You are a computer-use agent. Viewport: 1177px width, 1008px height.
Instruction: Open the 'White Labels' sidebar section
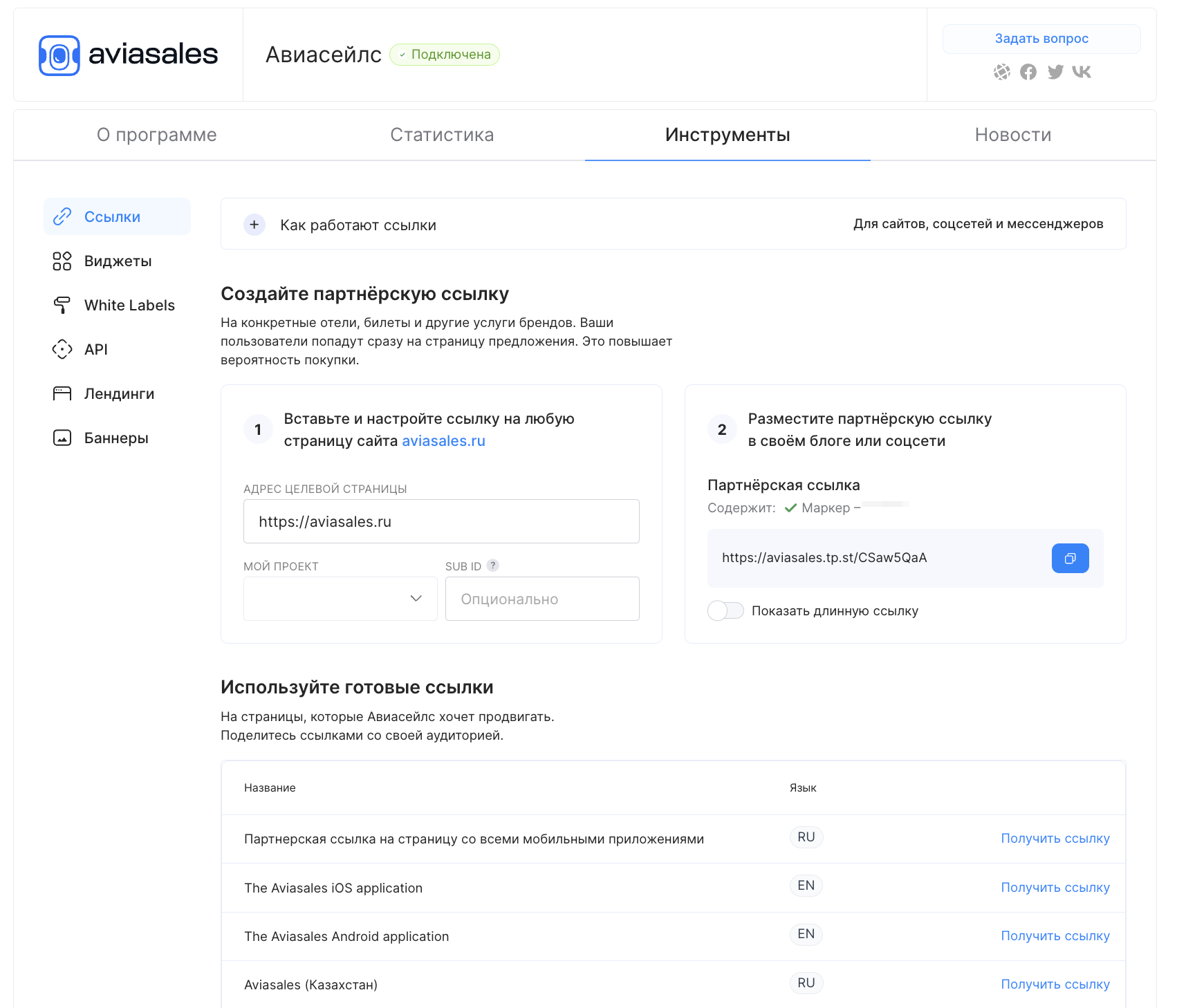pos(117,305)
